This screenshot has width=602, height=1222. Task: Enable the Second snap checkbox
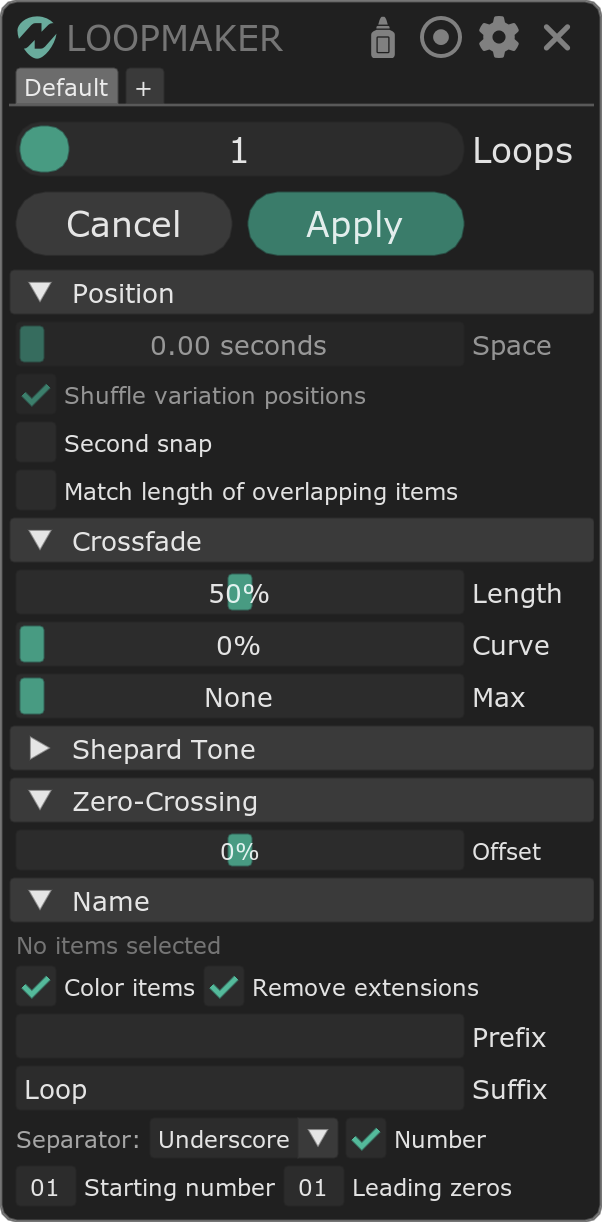36,443
